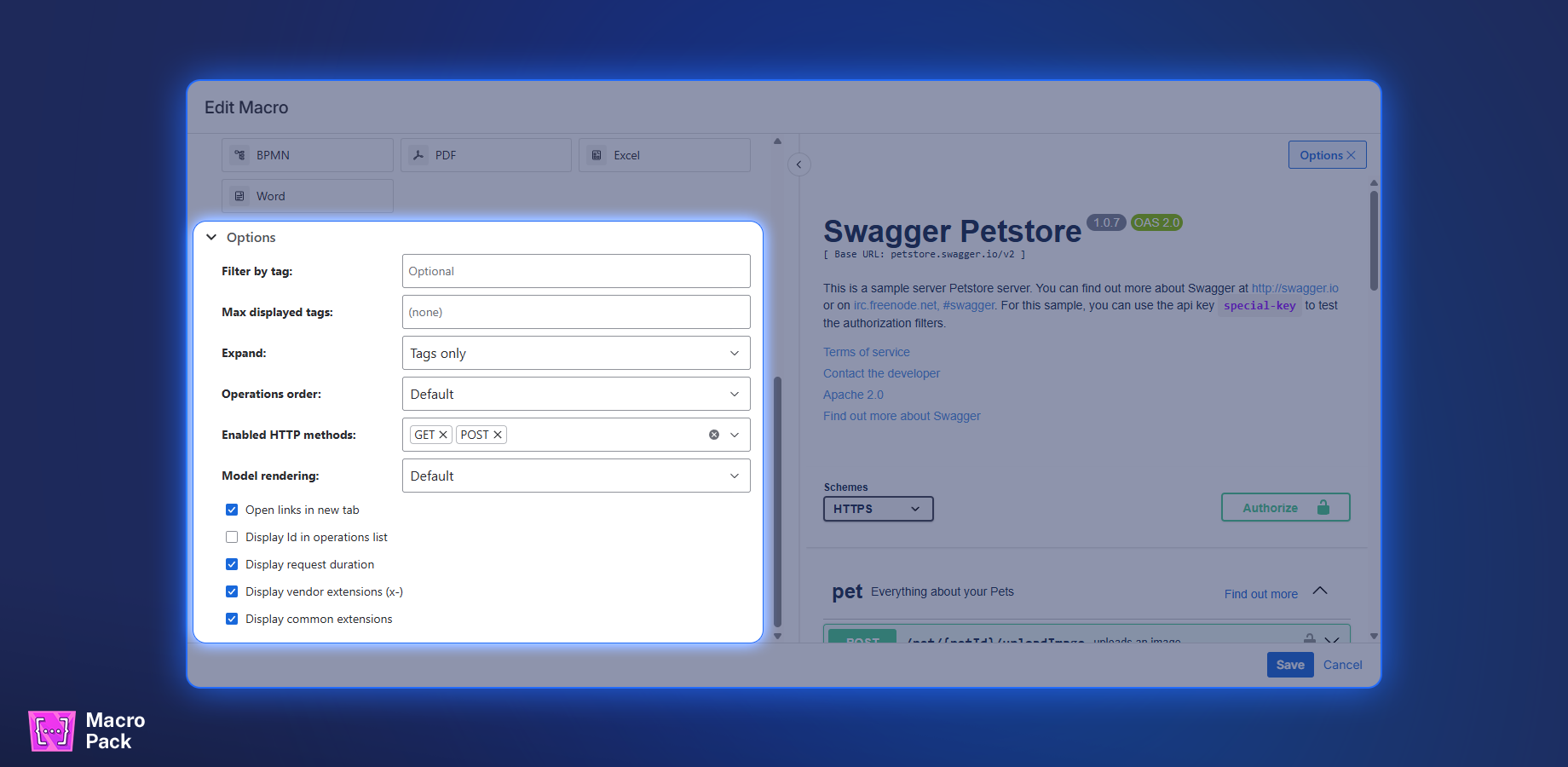Select the Word macro button
The image size is (1568, 767).
tap(308, 196)
